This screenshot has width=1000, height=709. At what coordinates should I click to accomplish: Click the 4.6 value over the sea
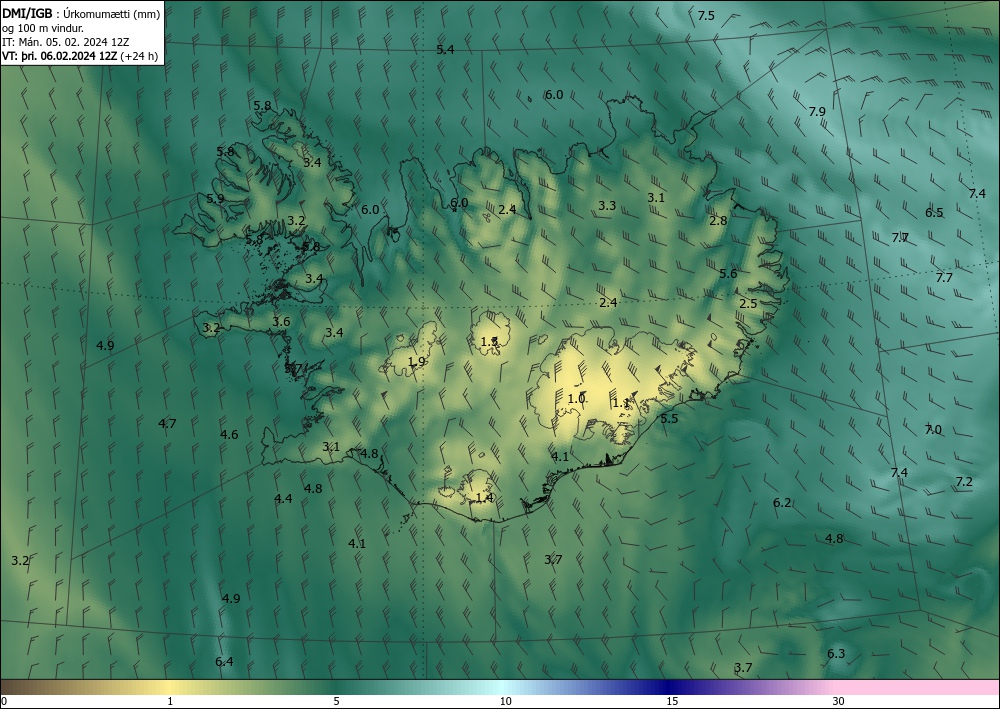(229, 435)
